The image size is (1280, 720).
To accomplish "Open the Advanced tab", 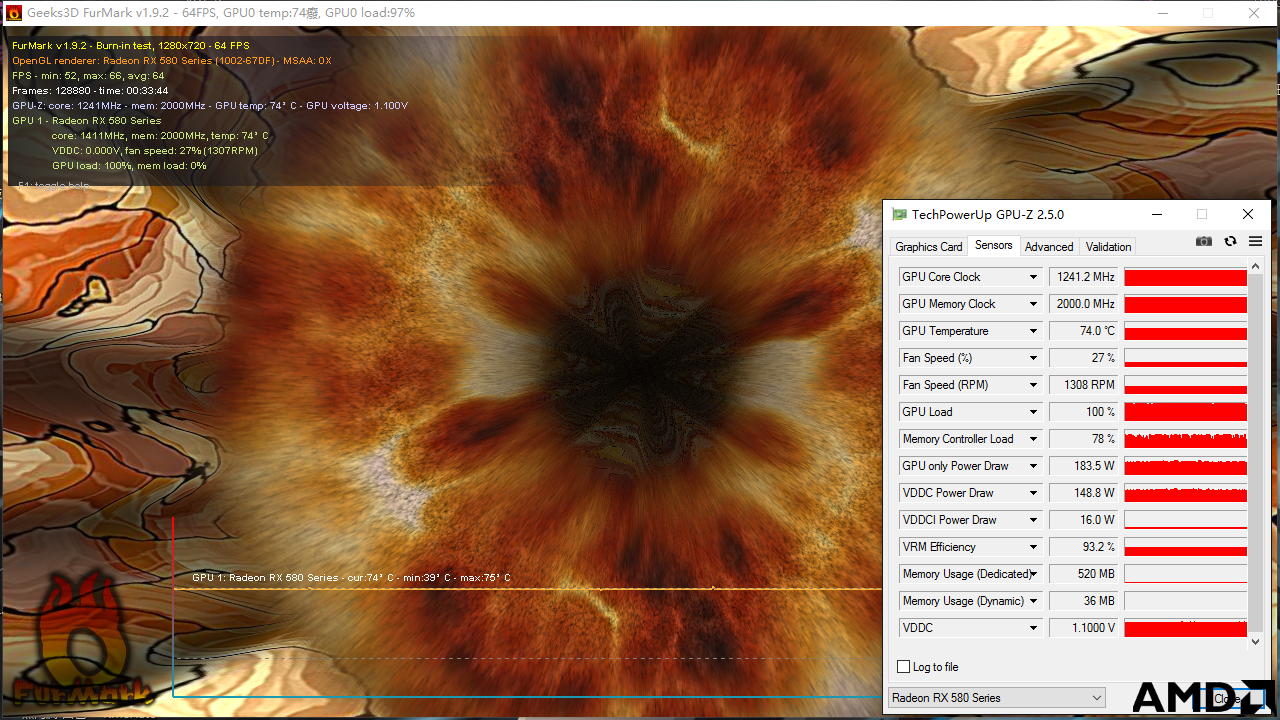I will tap(1049, 247).
